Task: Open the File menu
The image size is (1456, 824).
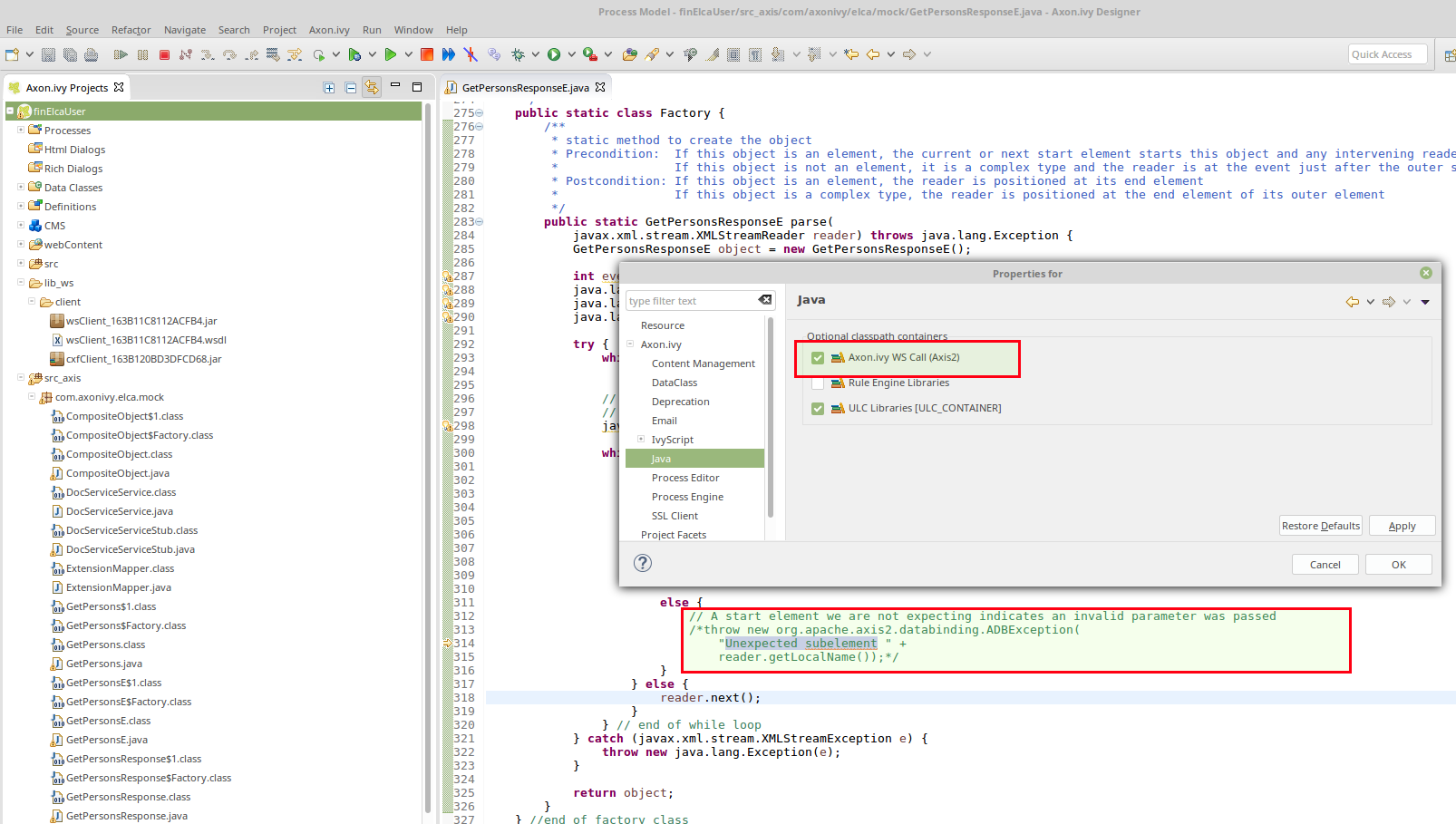Action: point(15,30)
